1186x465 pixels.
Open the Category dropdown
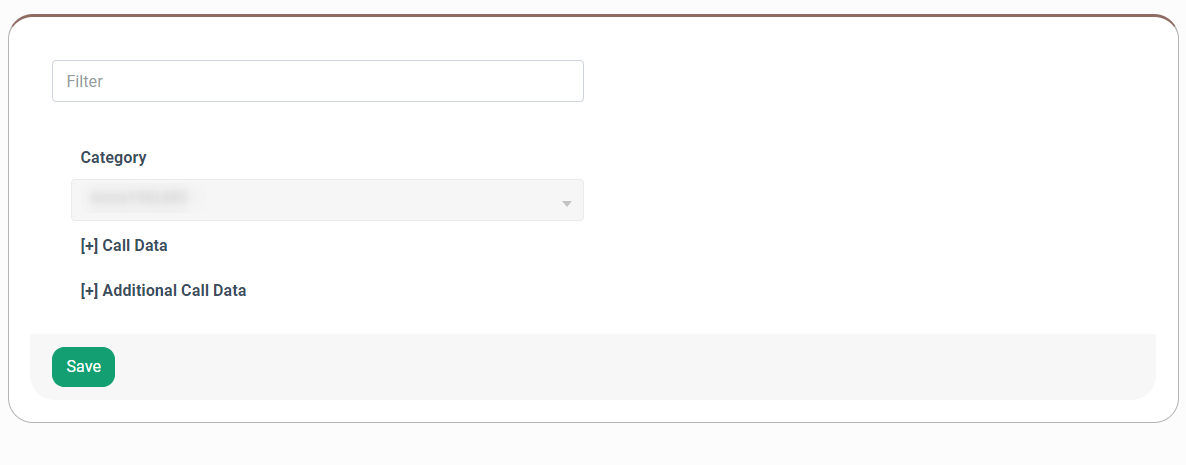click(x=327, y=200)
